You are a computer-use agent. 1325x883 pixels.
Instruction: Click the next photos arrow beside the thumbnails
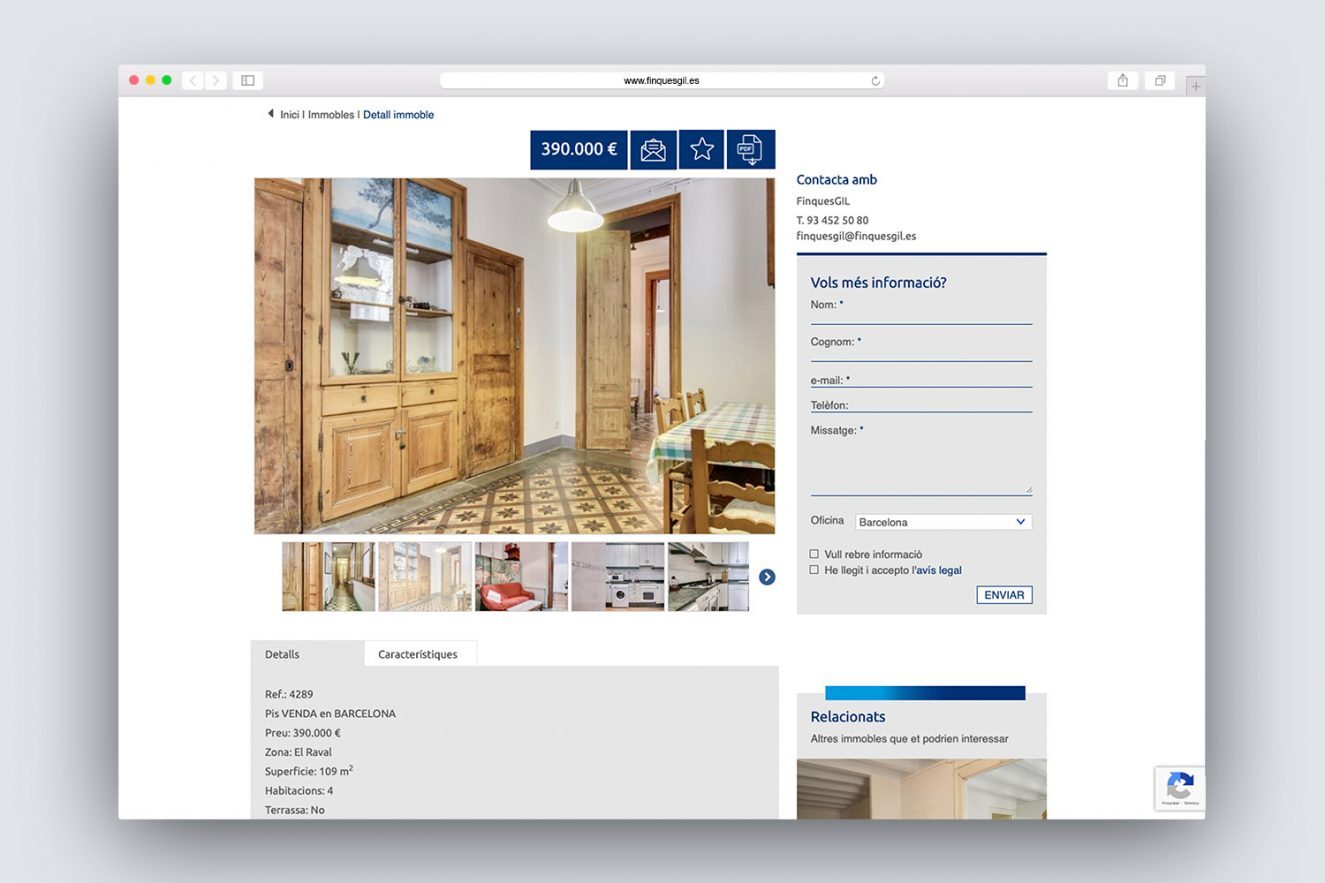(x=767, y=576)
